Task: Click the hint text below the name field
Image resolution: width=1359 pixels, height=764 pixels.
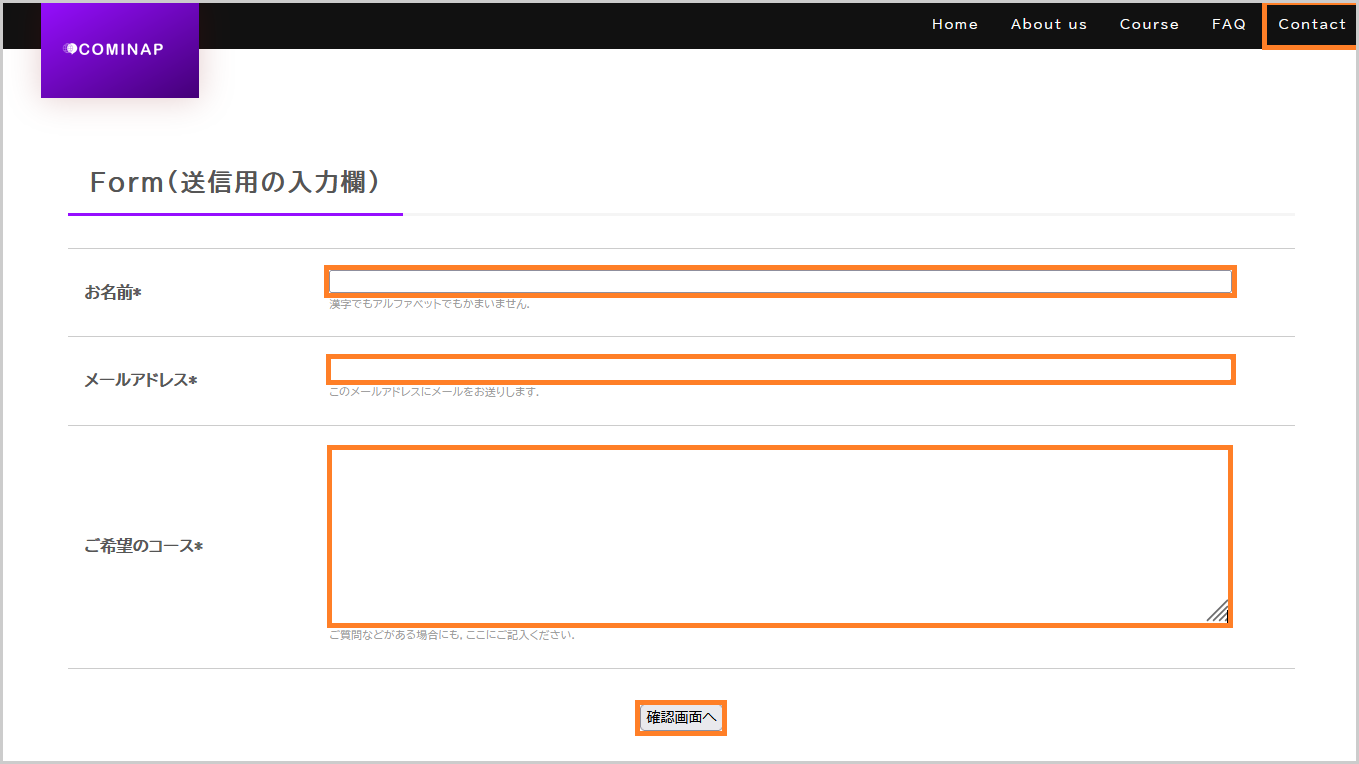Action: coord(429,304)
